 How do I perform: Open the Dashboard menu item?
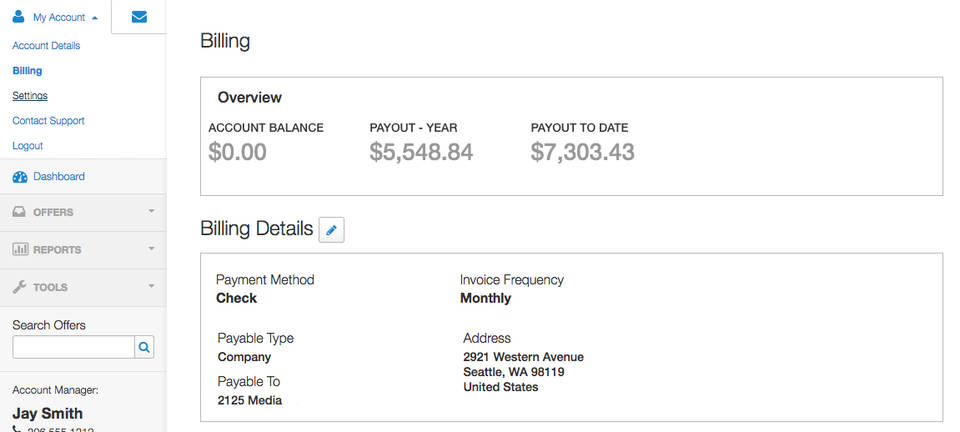58,177
